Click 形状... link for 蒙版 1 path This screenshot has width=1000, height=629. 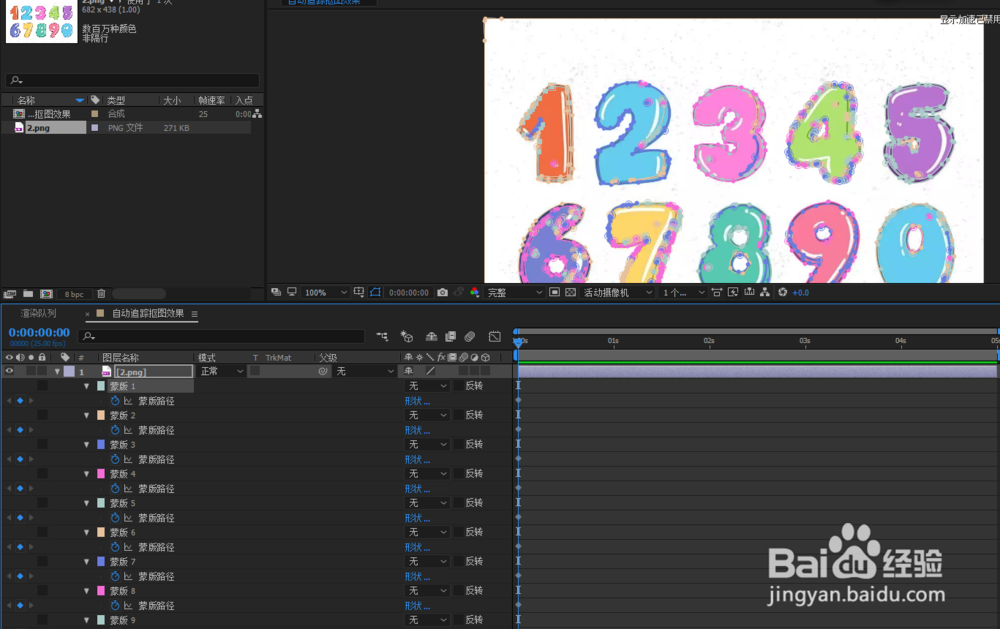coord(417,401)
